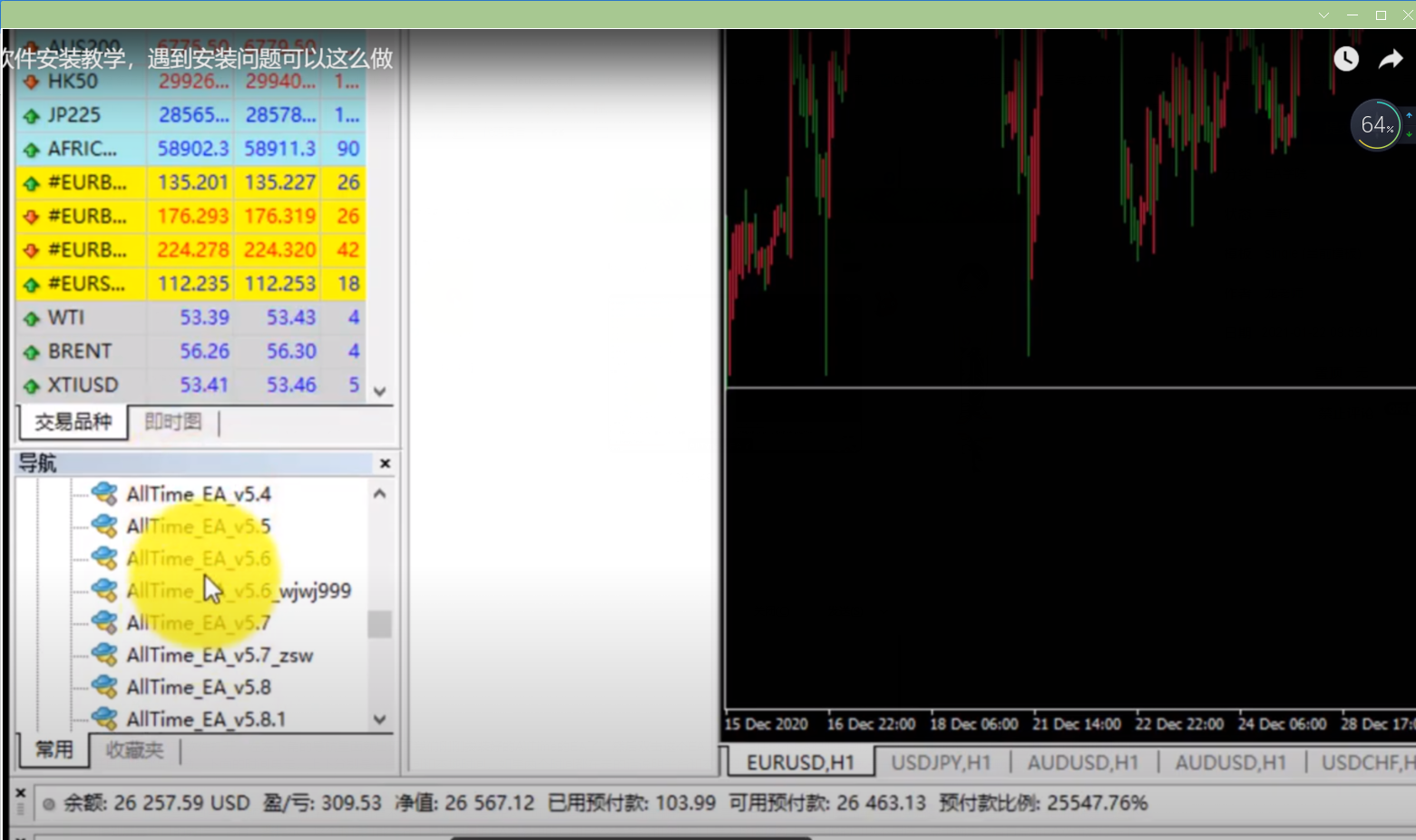
Task: Click the 预付款比例: 25547.76% status entry
Action: 1043,803
